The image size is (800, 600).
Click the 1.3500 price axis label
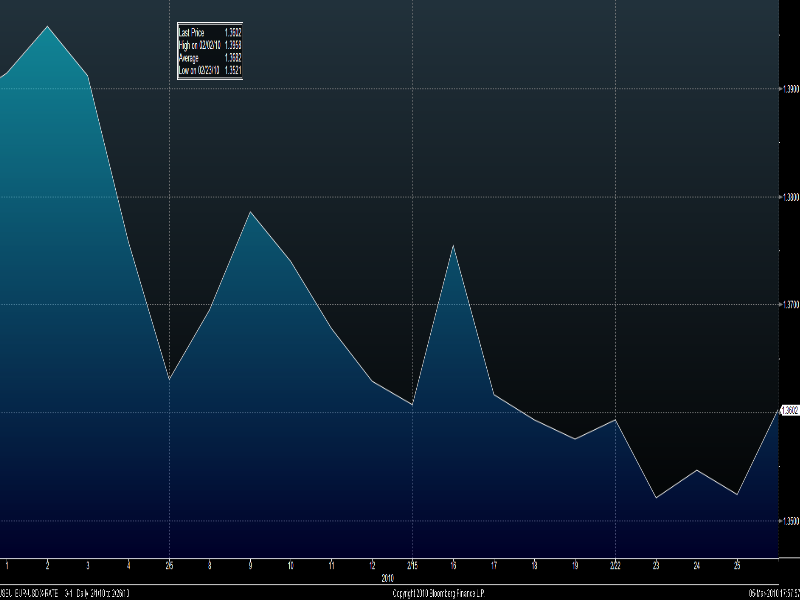click(x=791, y=521)
